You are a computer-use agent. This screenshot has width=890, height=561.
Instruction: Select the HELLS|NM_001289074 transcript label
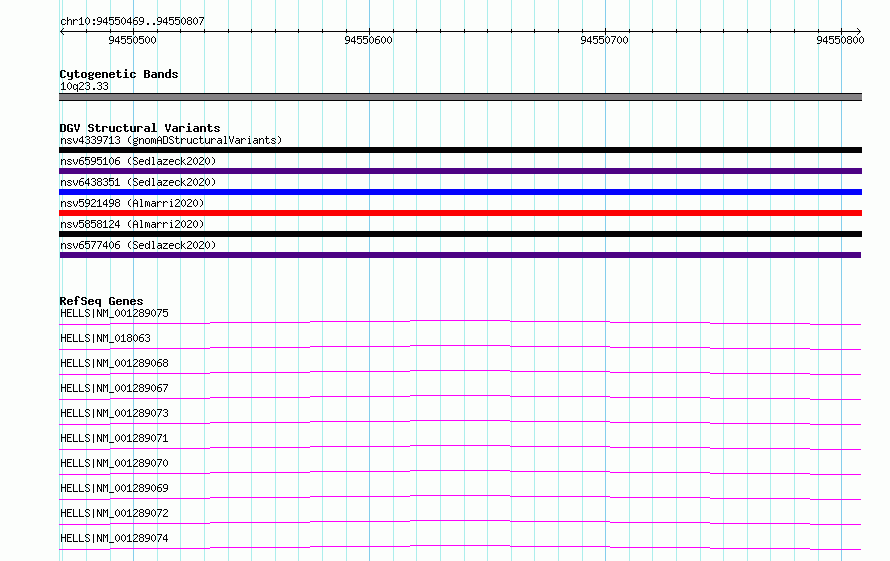114,538
